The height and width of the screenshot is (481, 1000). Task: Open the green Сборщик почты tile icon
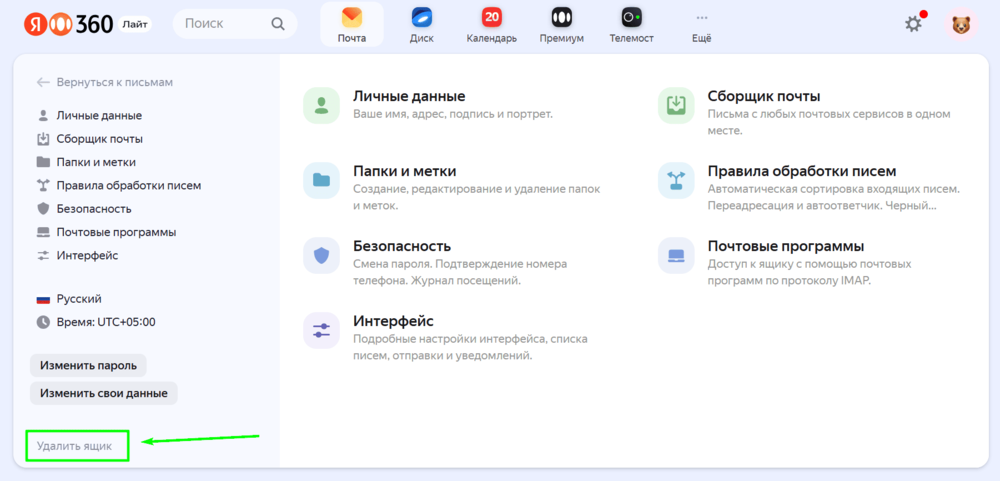[676, 105]
